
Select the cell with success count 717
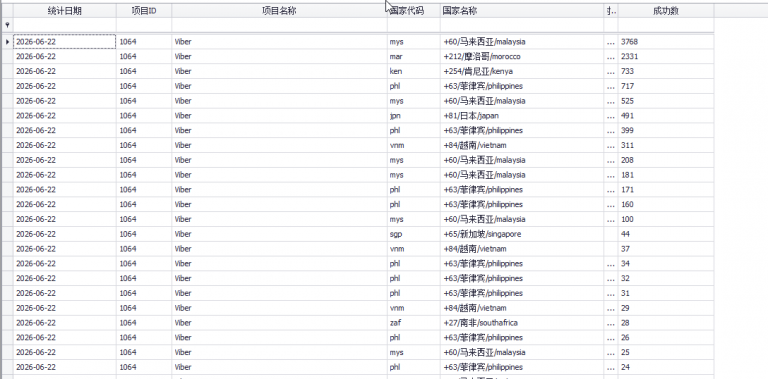(666, 86)
